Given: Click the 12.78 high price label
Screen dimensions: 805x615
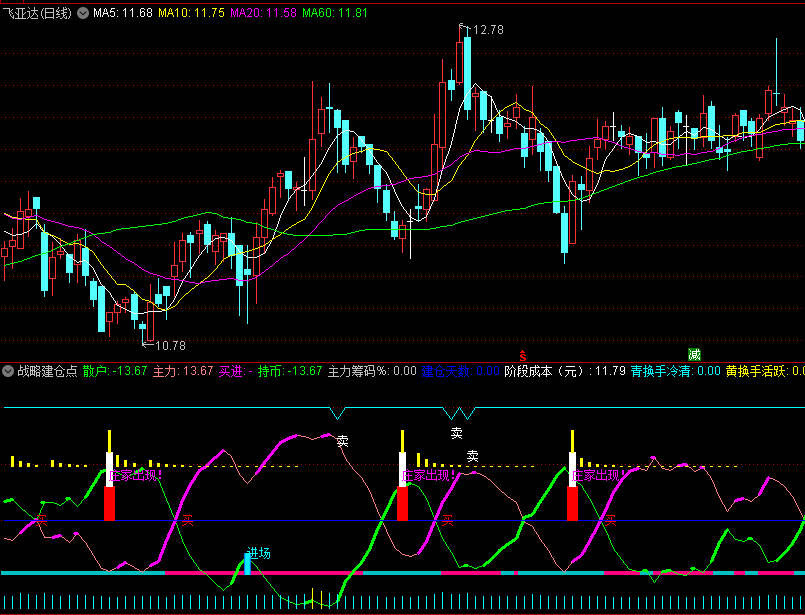Looking at the screenshot, I should (488, 30).
